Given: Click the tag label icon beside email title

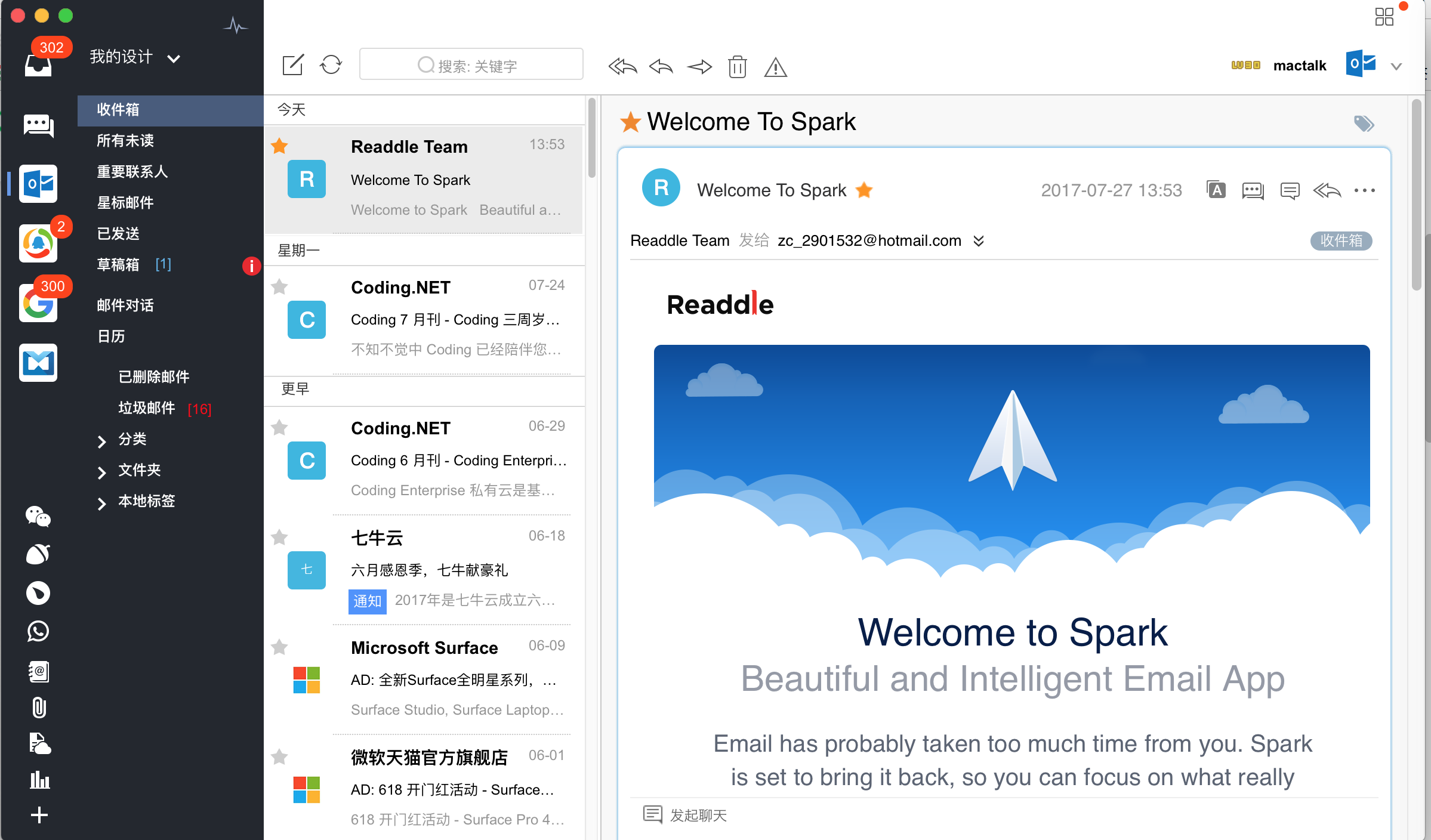Looking at the screenshot, I should pyautogui.click(x=1364, y=123).
